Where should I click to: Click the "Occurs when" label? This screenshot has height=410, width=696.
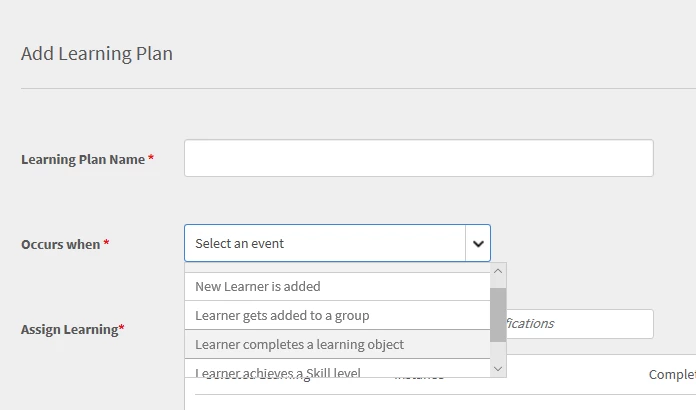(60, 244)
